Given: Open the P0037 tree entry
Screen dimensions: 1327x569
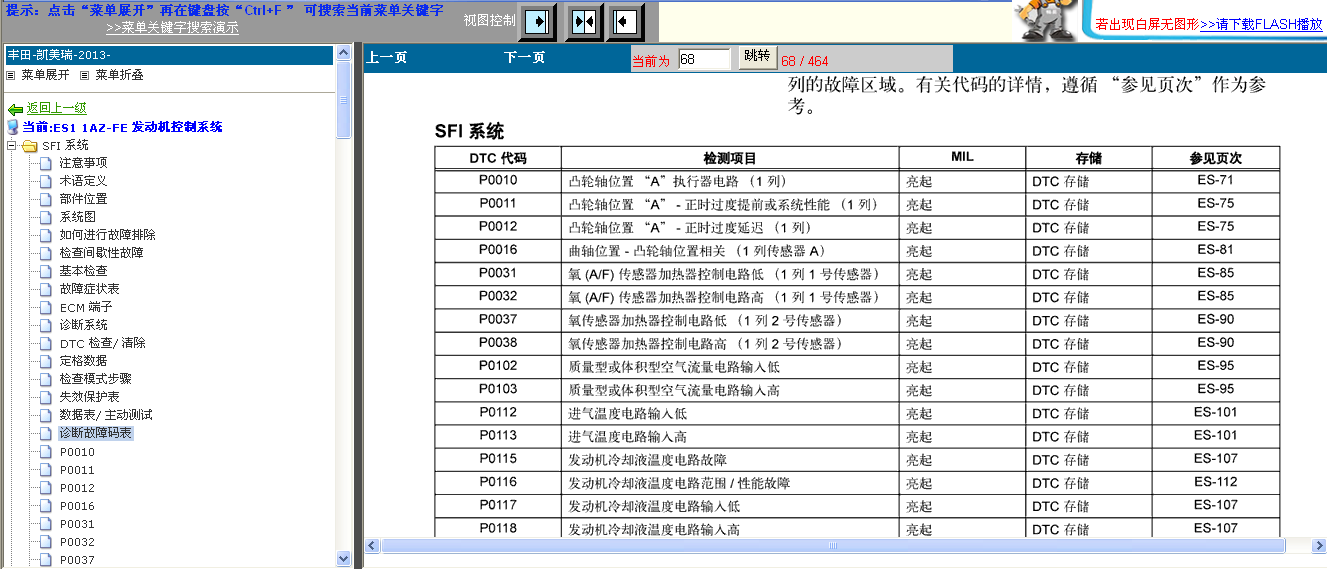Looking at the screenshot, I should 77,560.
